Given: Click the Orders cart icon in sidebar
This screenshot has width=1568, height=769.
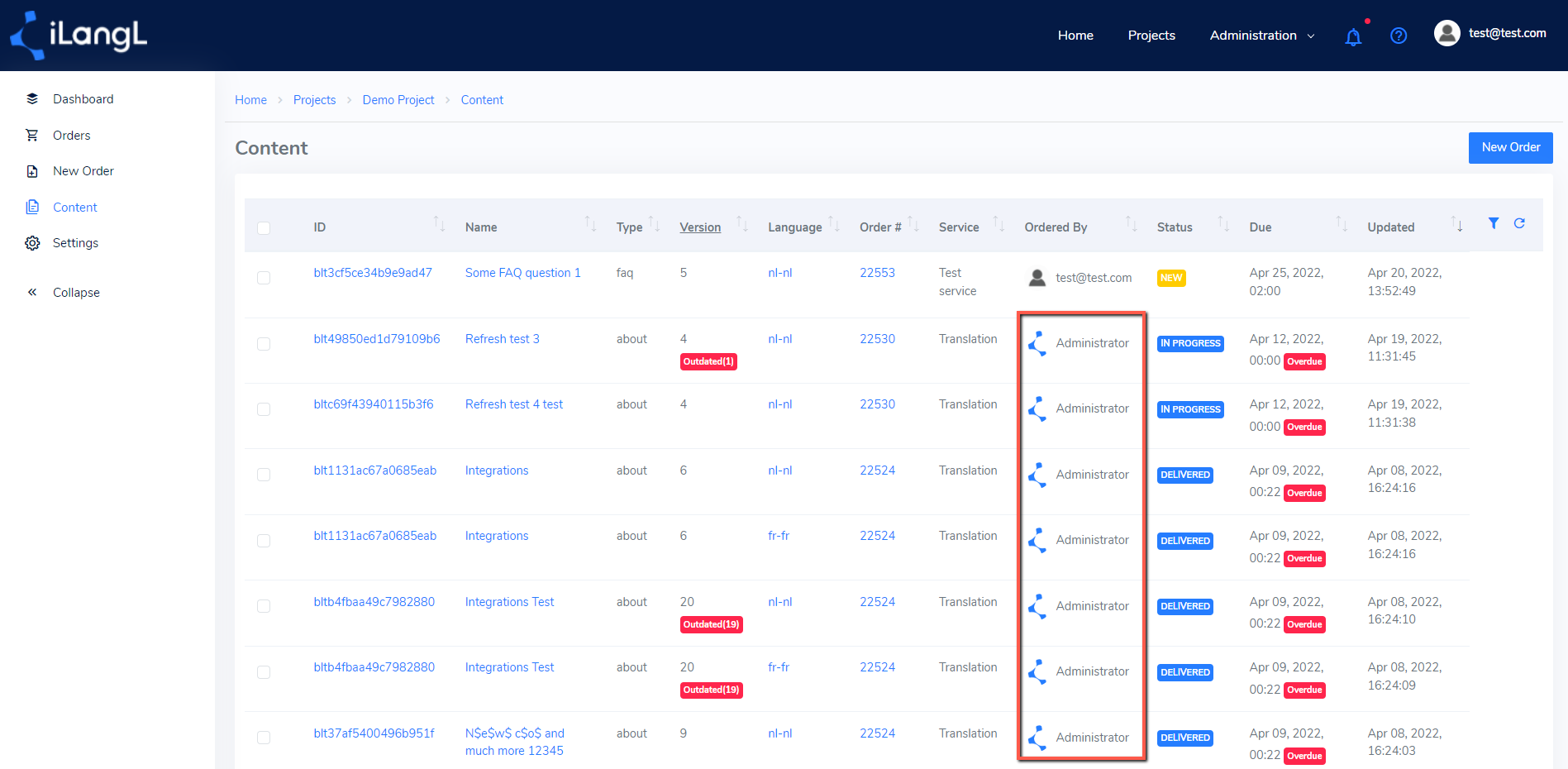Looking at the screenshot, I should (x=32, y=135).
